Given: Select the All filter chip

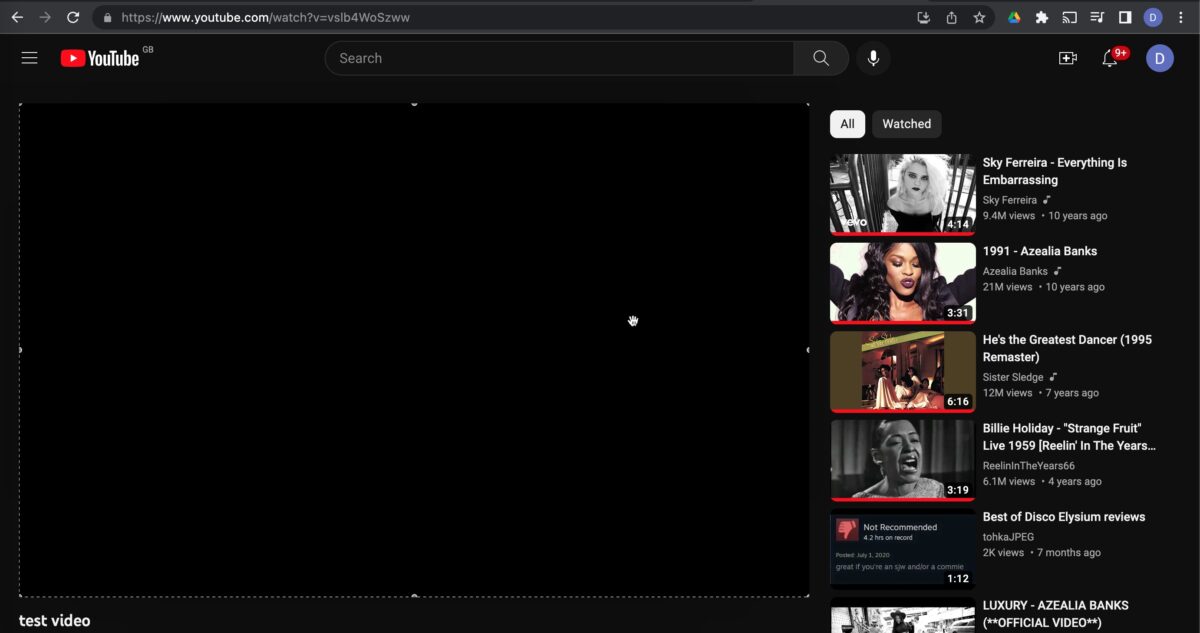Looking at the screenshot, I should pos(847,124).
